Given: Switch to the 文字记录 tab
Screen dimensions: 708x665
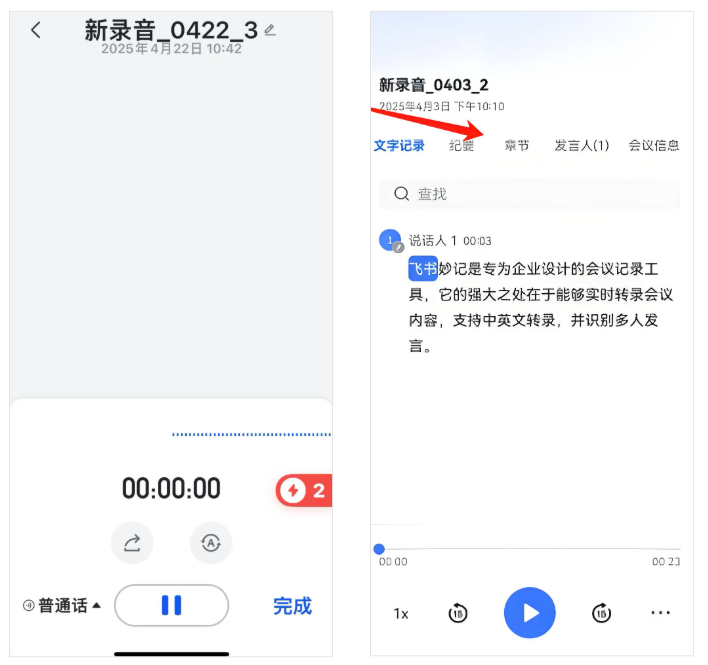Looking at the screenshot, I should click(399, 145).
